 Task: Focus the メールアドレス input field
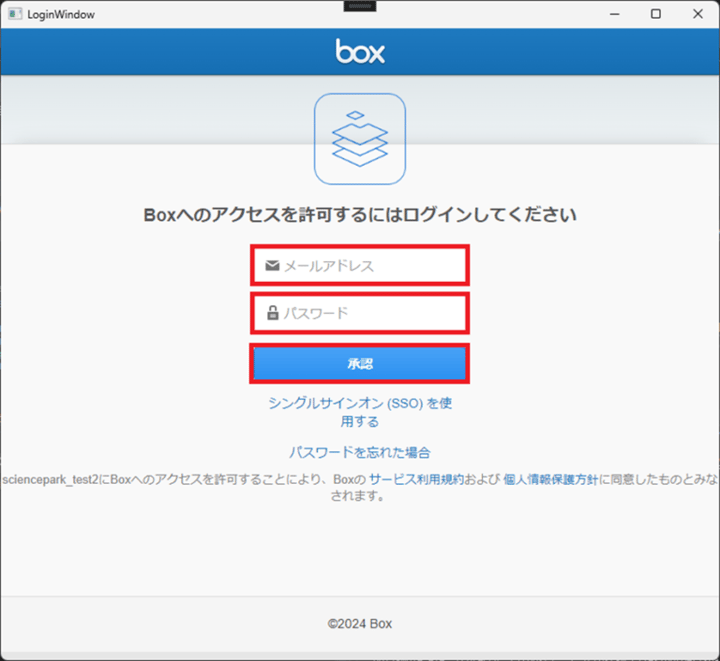(x=370, y=266)
